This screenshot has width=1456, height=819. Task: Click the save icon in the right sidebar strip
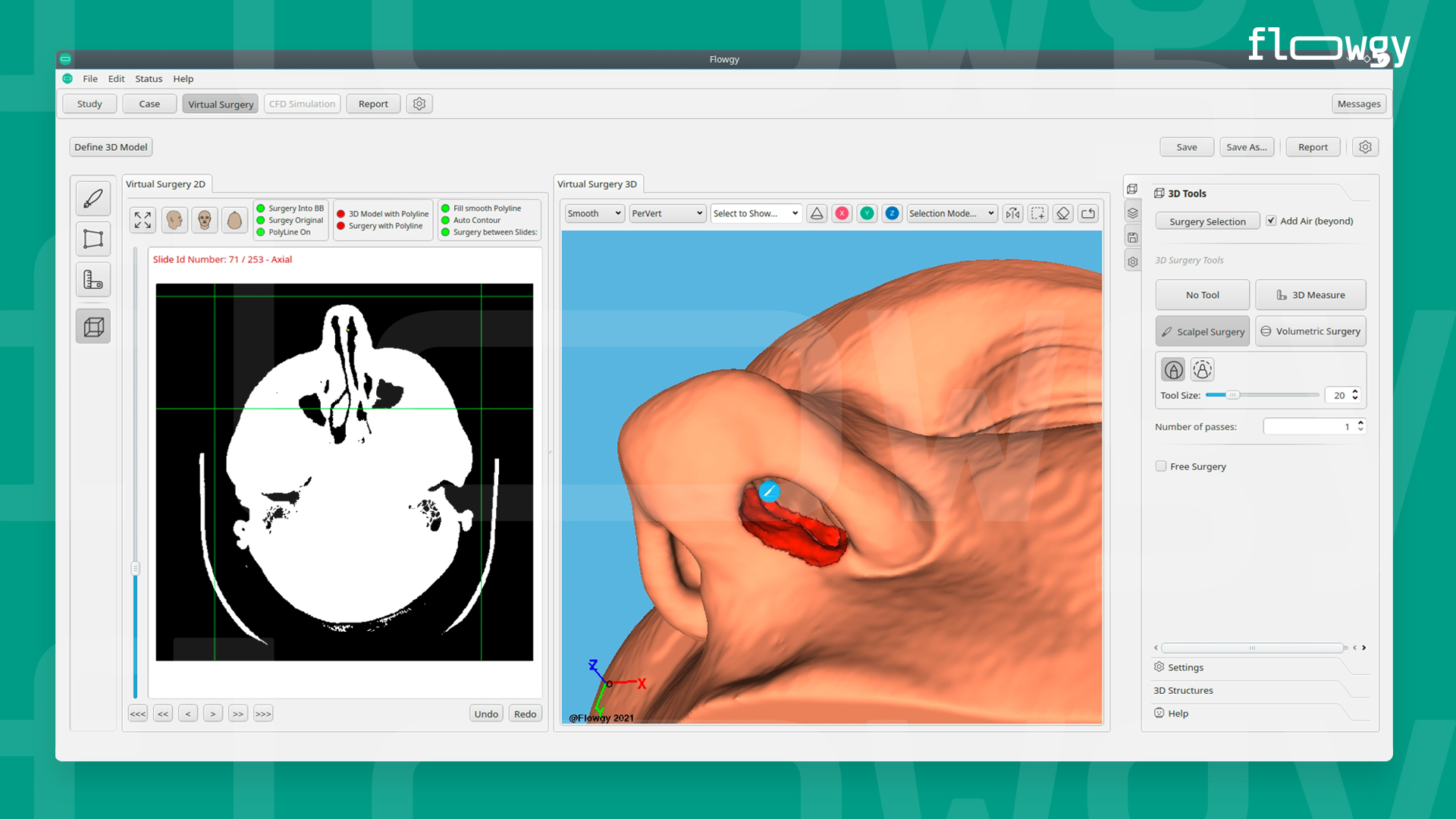point(1133,237)
